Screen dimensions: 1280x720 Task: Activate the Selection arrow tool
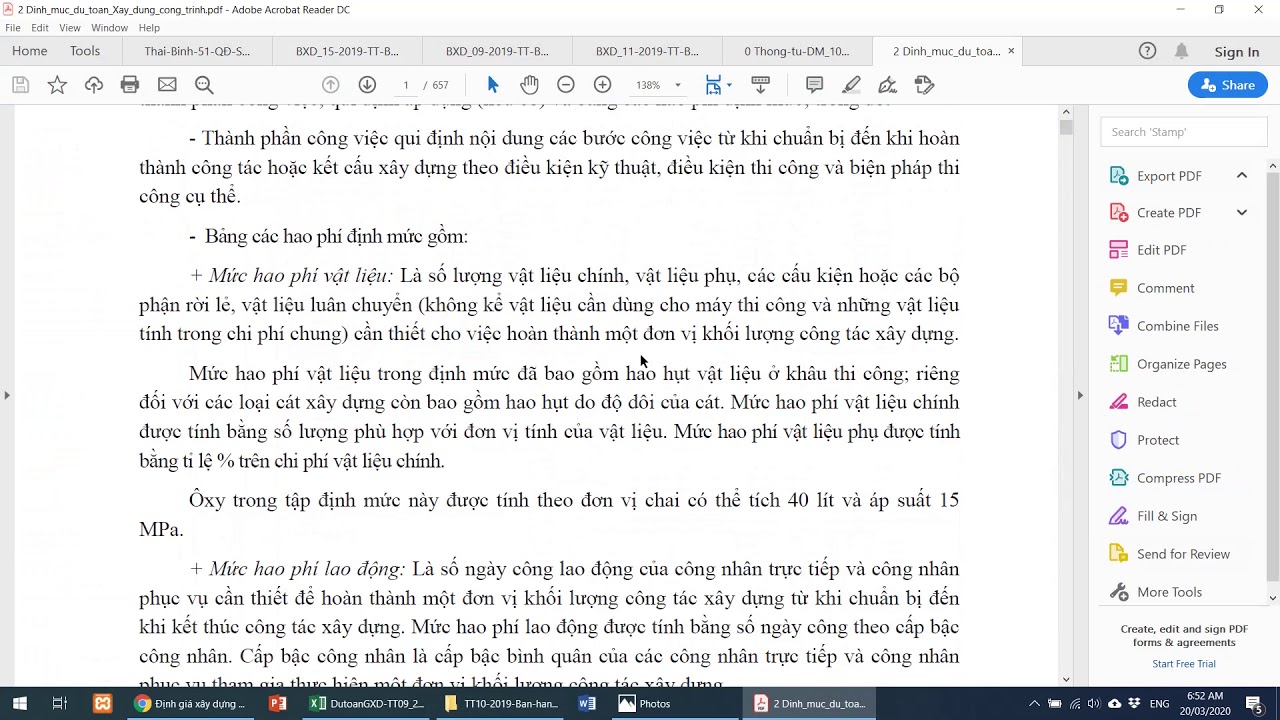tap(492, 85)
